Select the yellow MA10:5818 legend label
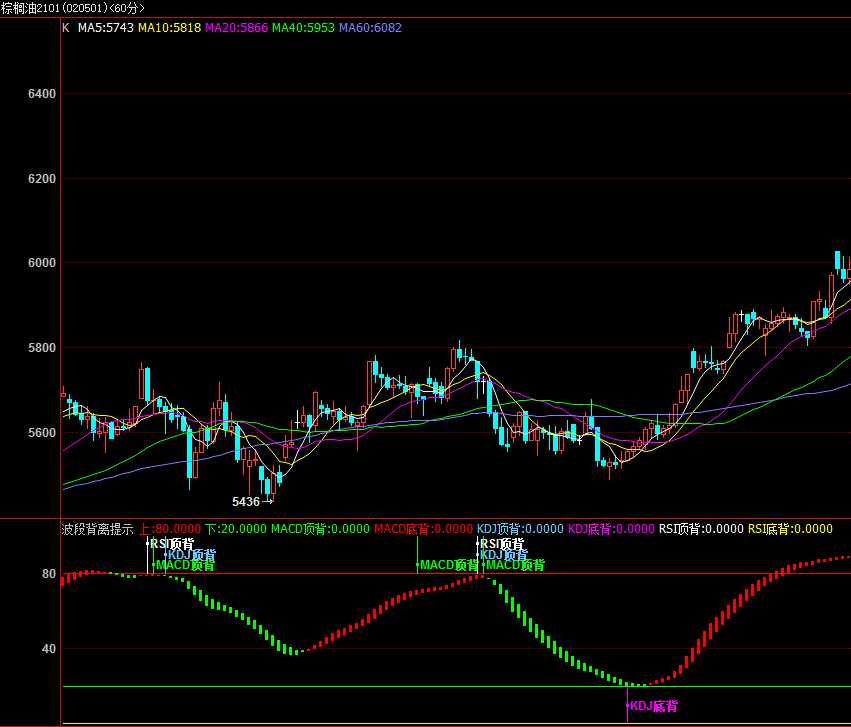The width and height of the screenshot is (851, 727). point(168,28)
